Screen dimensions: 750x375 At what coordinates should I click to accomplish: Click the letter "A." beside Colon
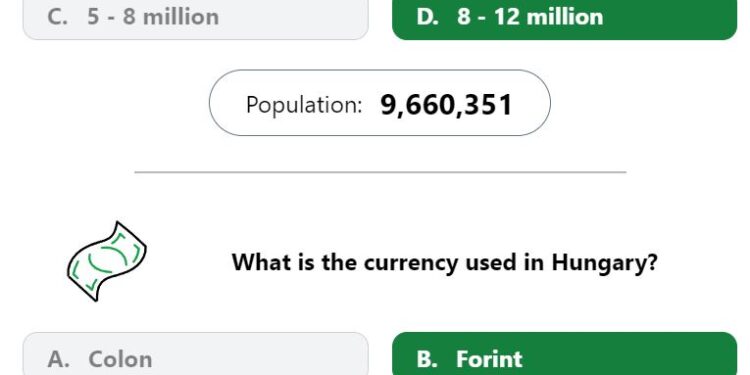pos(59,359)
